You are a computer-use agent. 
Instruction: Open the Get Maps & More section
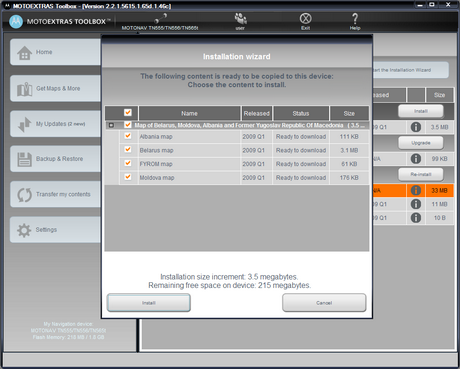56,88
